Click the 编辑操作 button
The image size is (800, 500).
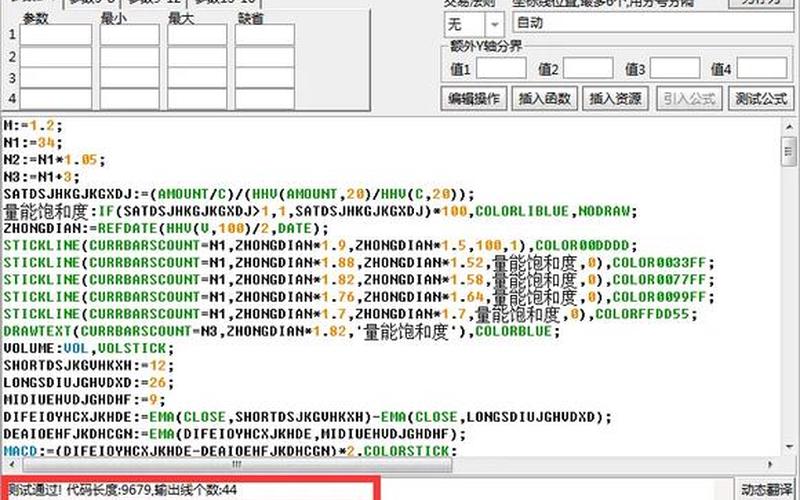pyautogui.click(x=474, y=98)
